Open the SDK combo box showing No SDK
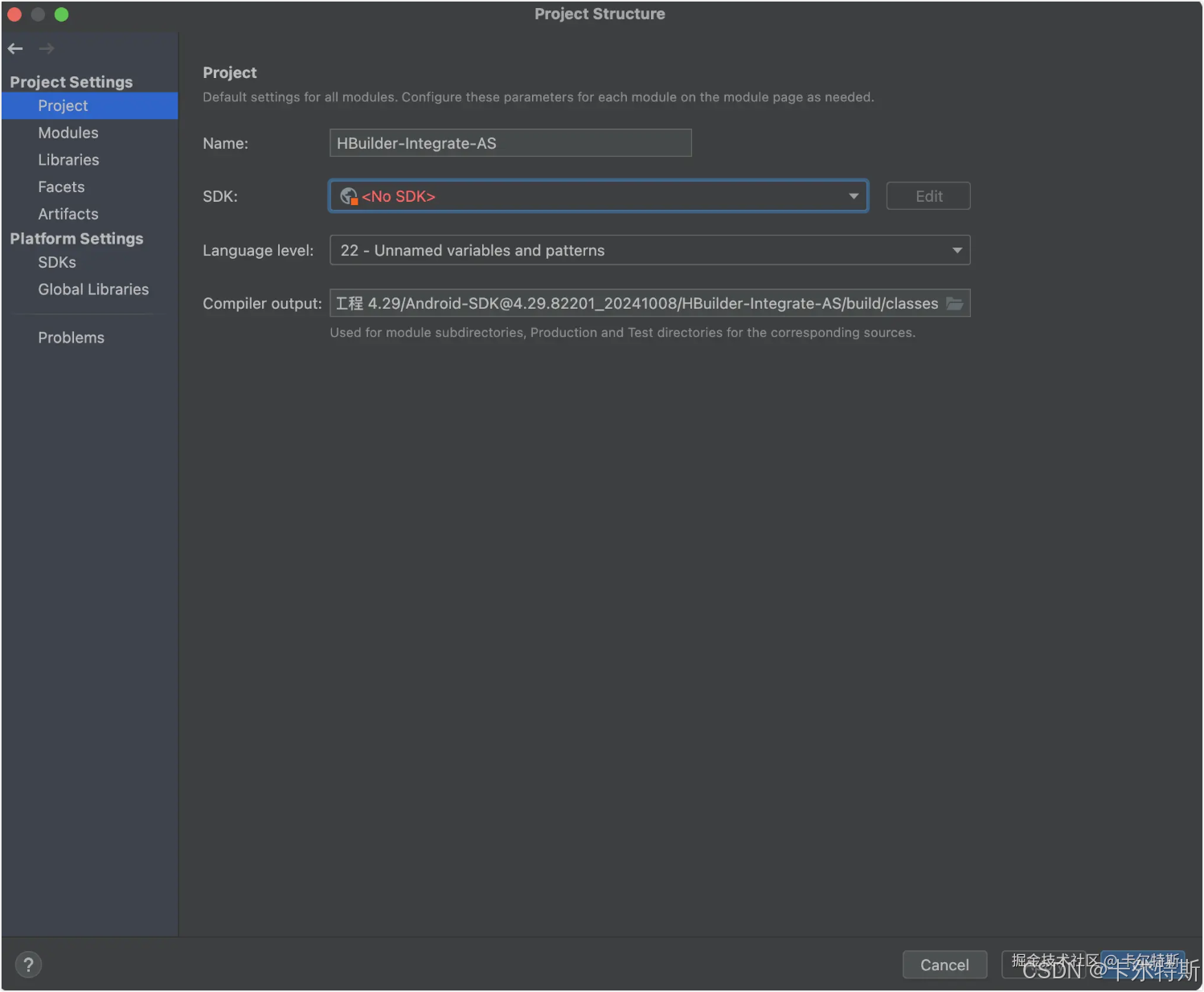The width and height of the screenshot is (1204, 992). point(599,196)
